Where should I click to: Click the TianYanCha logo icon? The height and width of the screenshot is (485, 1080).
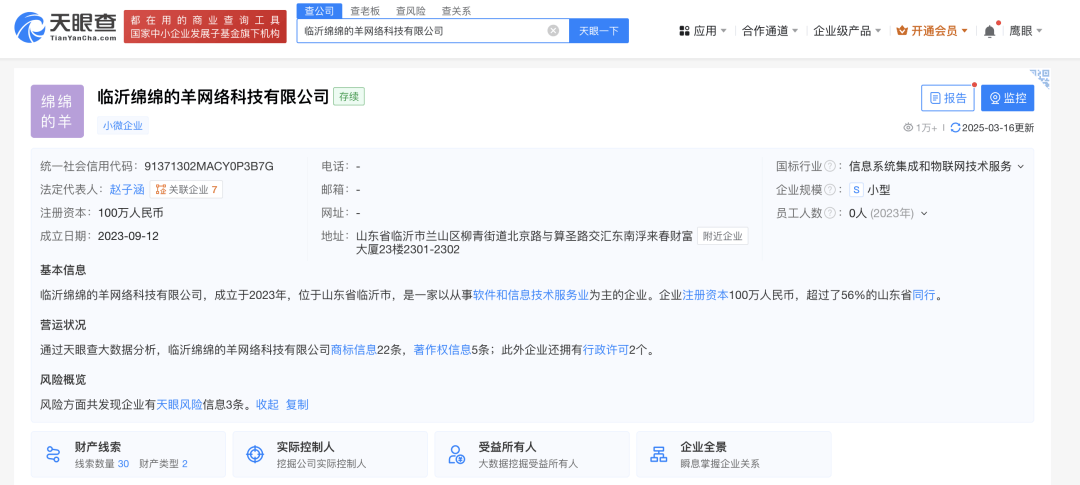[30, 26]
